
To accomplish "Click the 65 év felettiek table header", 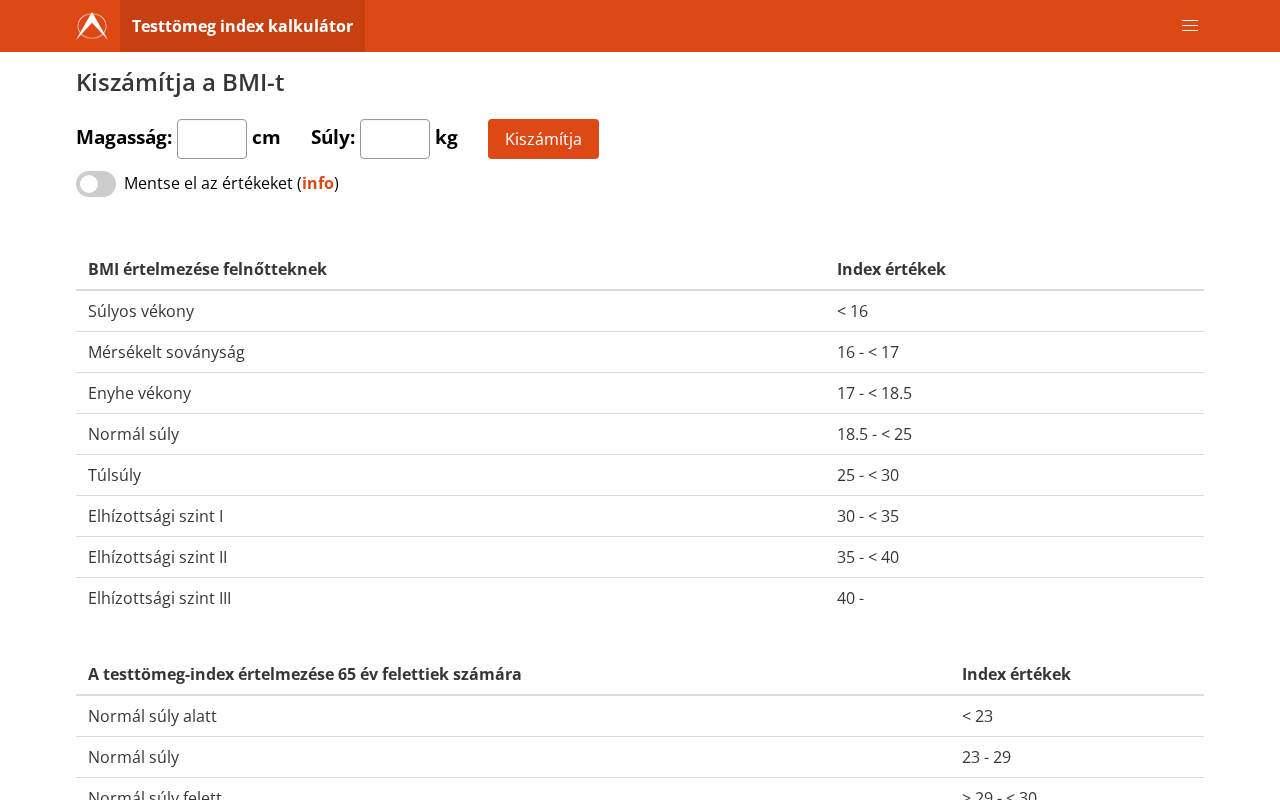I will (305, 674).
